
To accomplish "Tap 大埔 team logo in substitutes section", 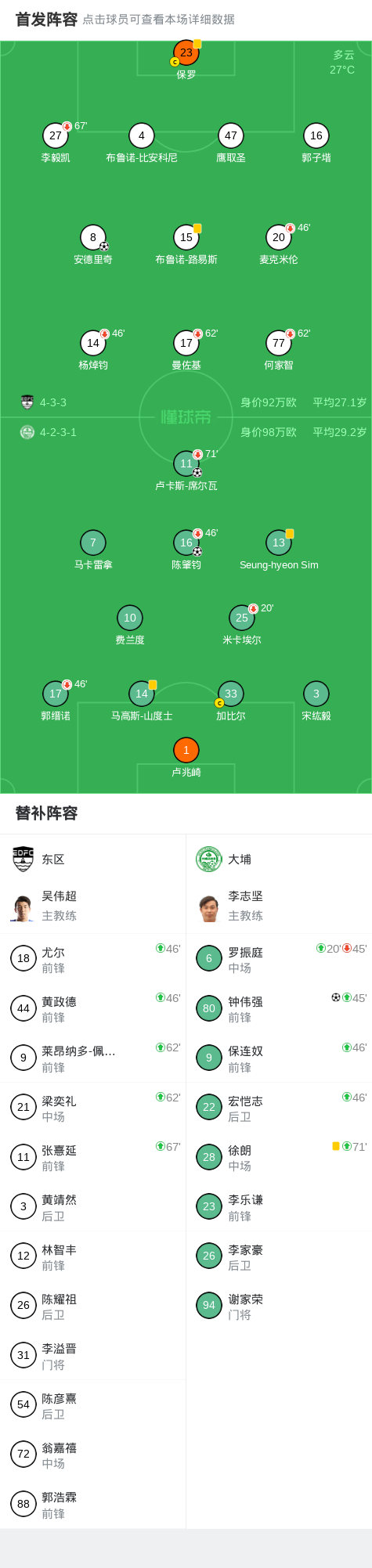I will (209, 859).
